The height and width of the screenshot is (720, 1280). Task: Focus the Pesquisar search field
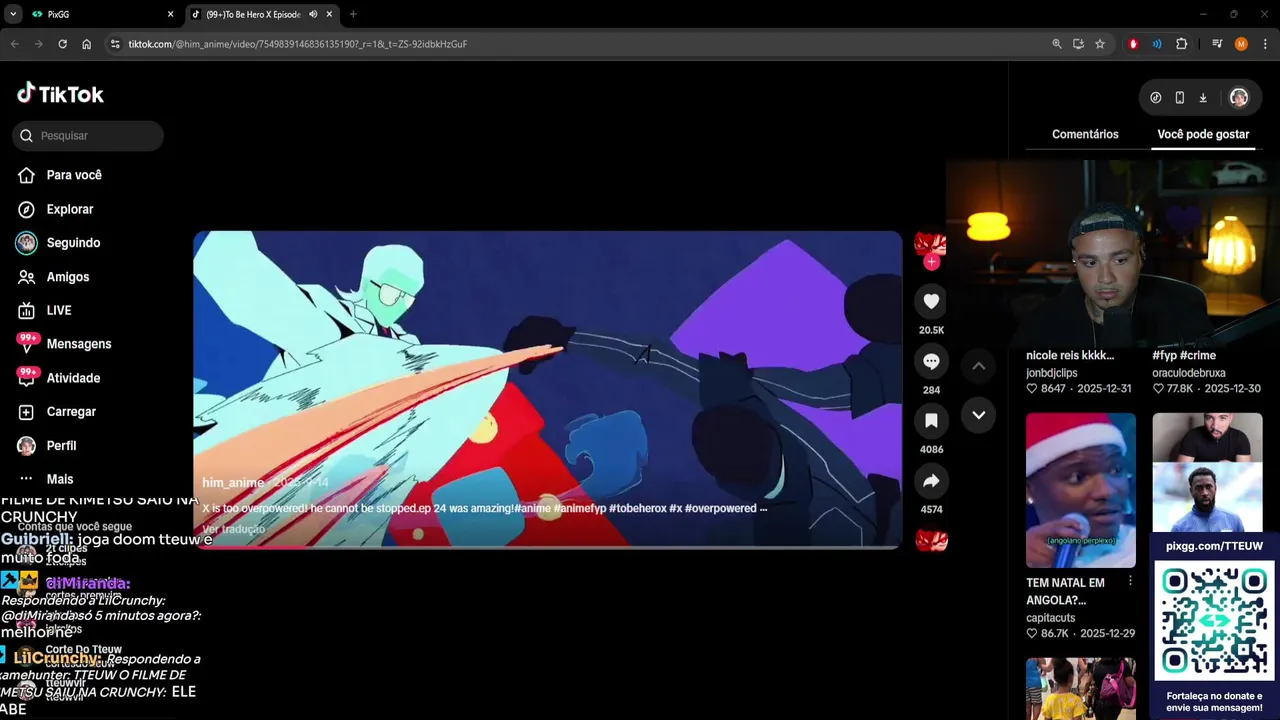88,136
